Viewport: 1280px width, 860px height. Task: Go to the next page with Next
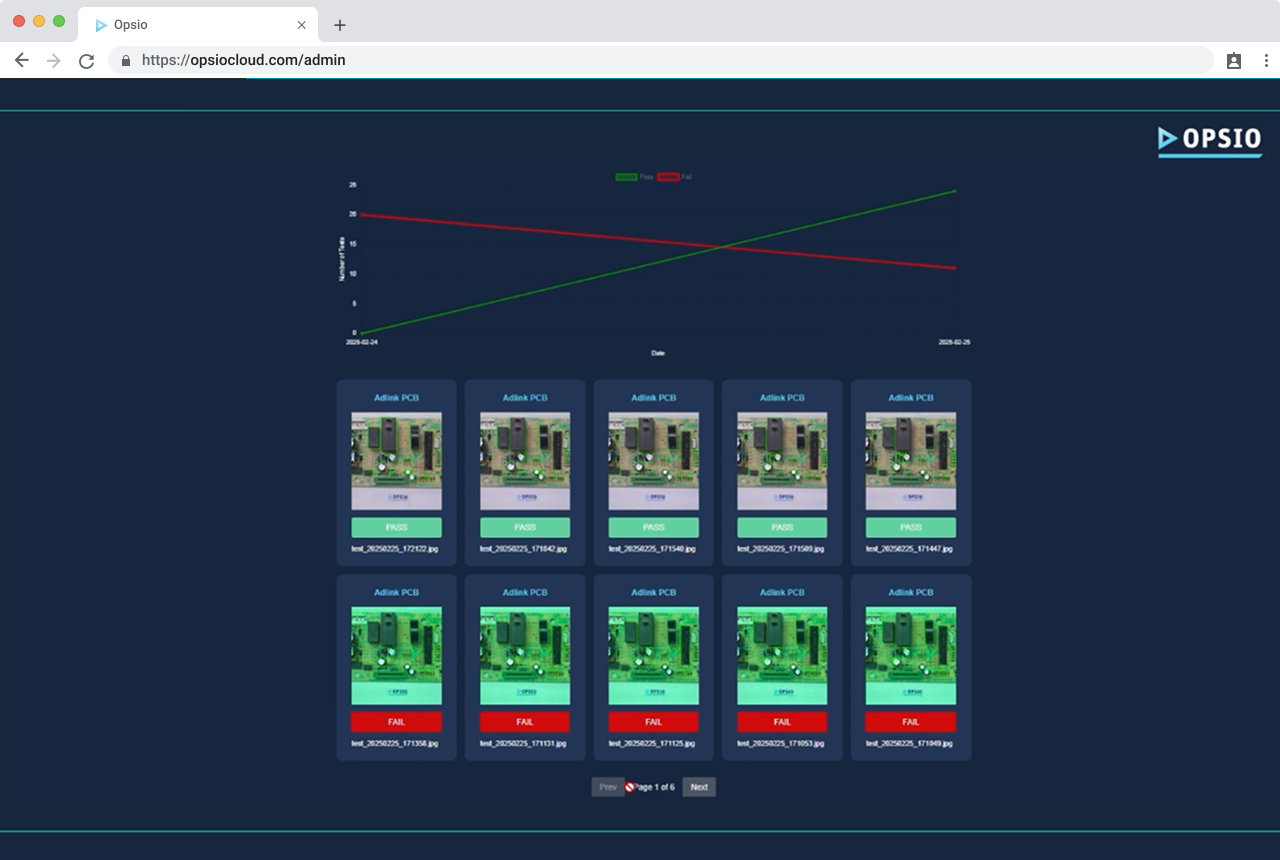pos(699,787)
